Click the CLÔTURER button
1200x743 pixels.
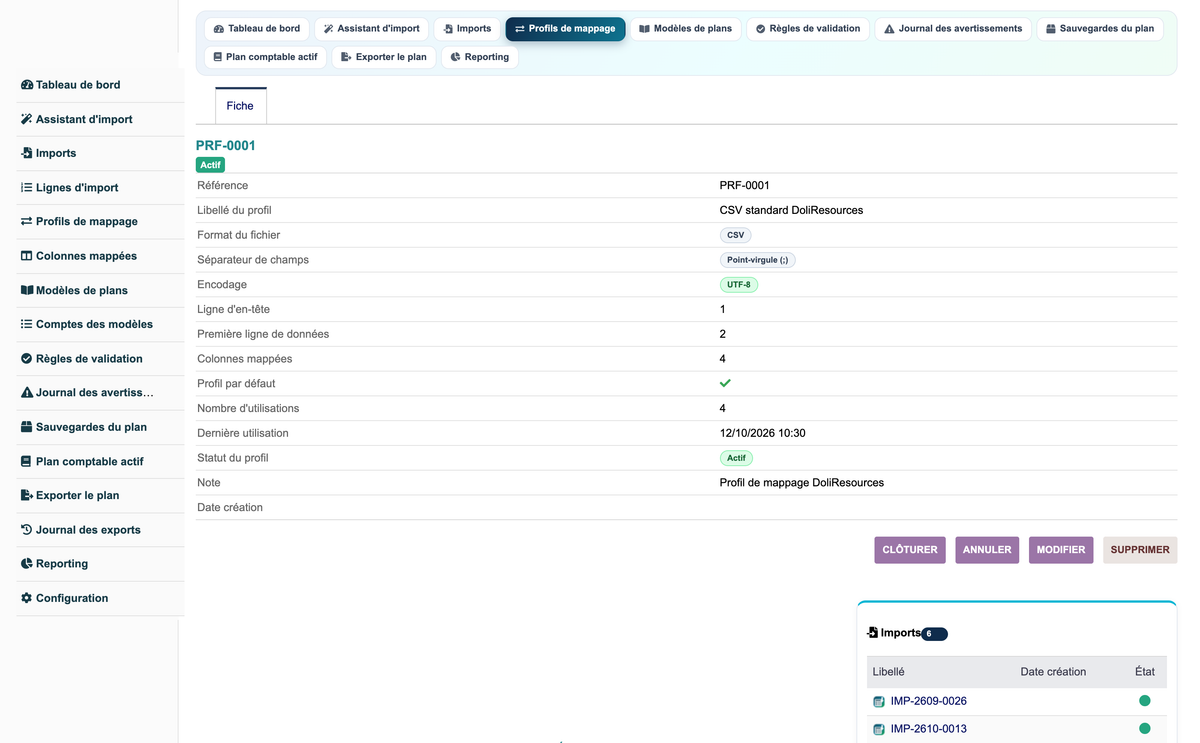coord(910,550)
